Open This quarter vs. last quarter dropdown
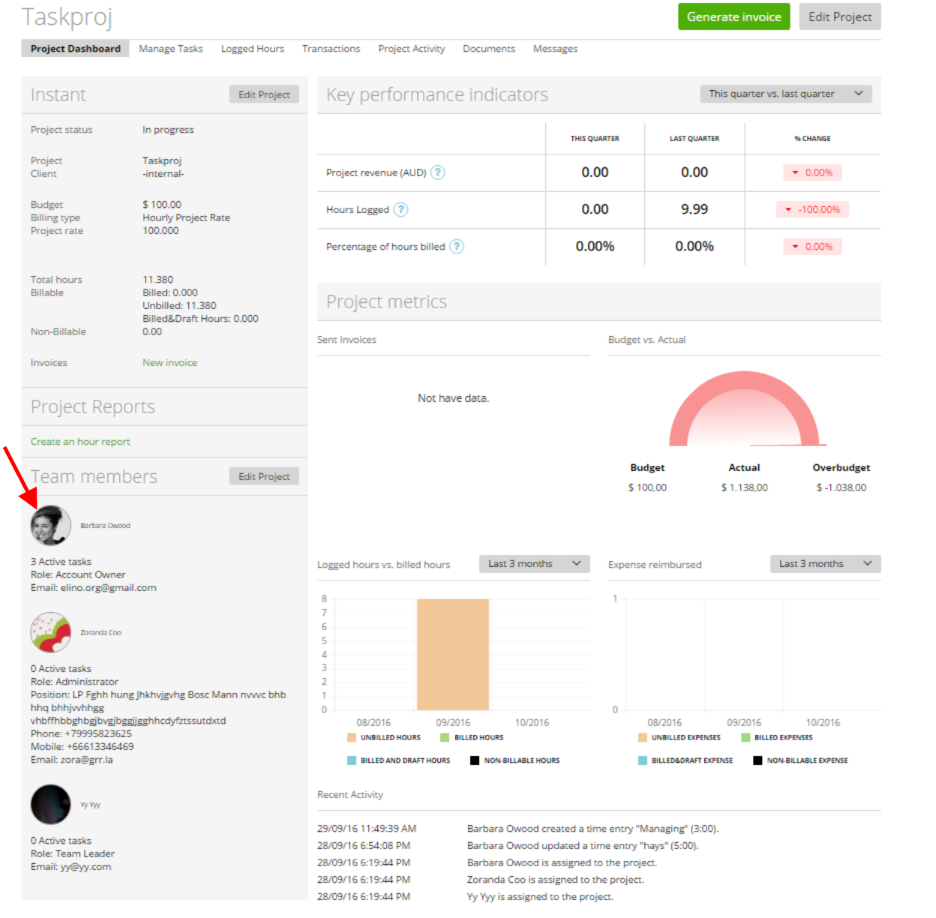 (x=786, y=94)
